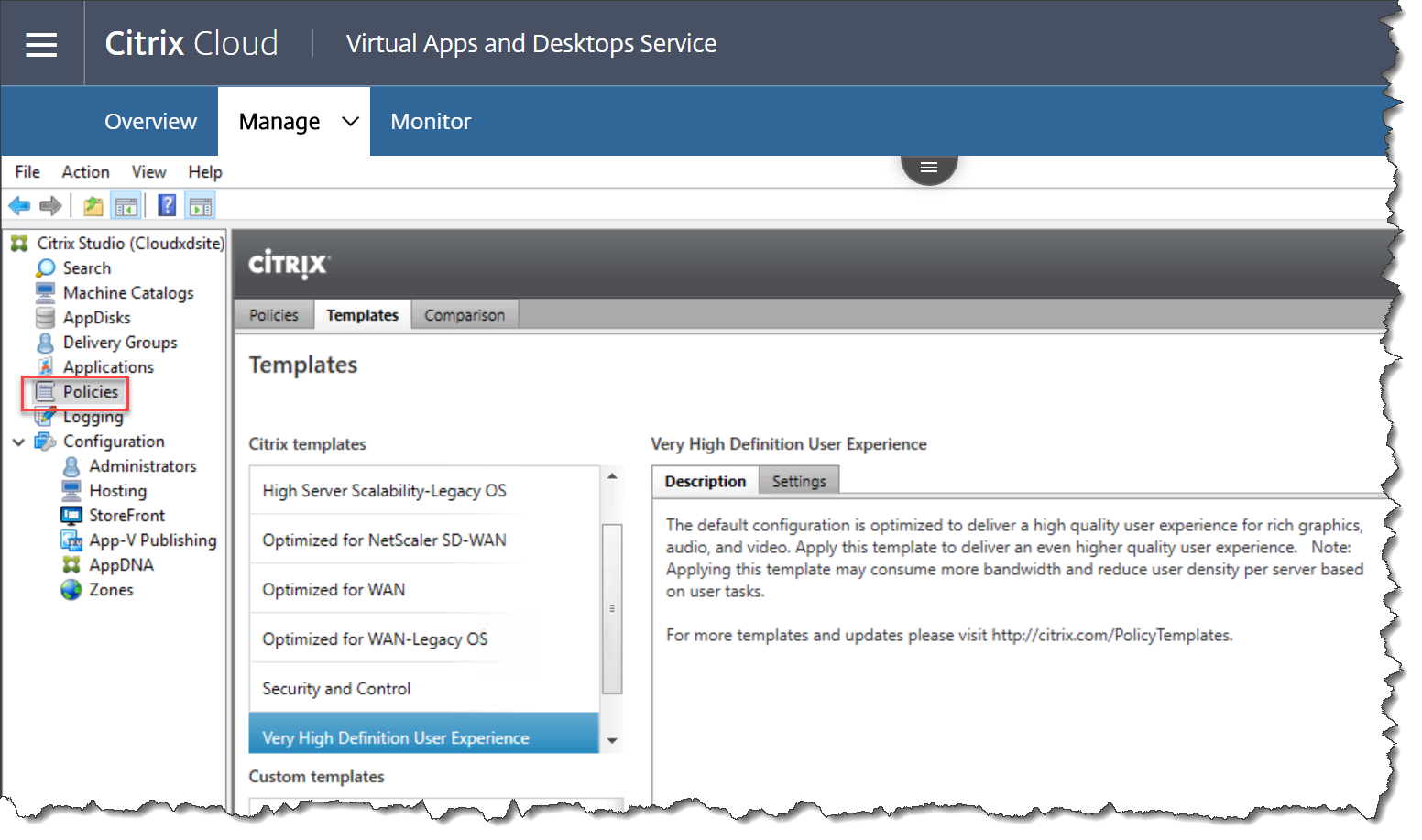Select Delivery Groups tree node
The image size is (1422, 840).
tap(120, 343)
